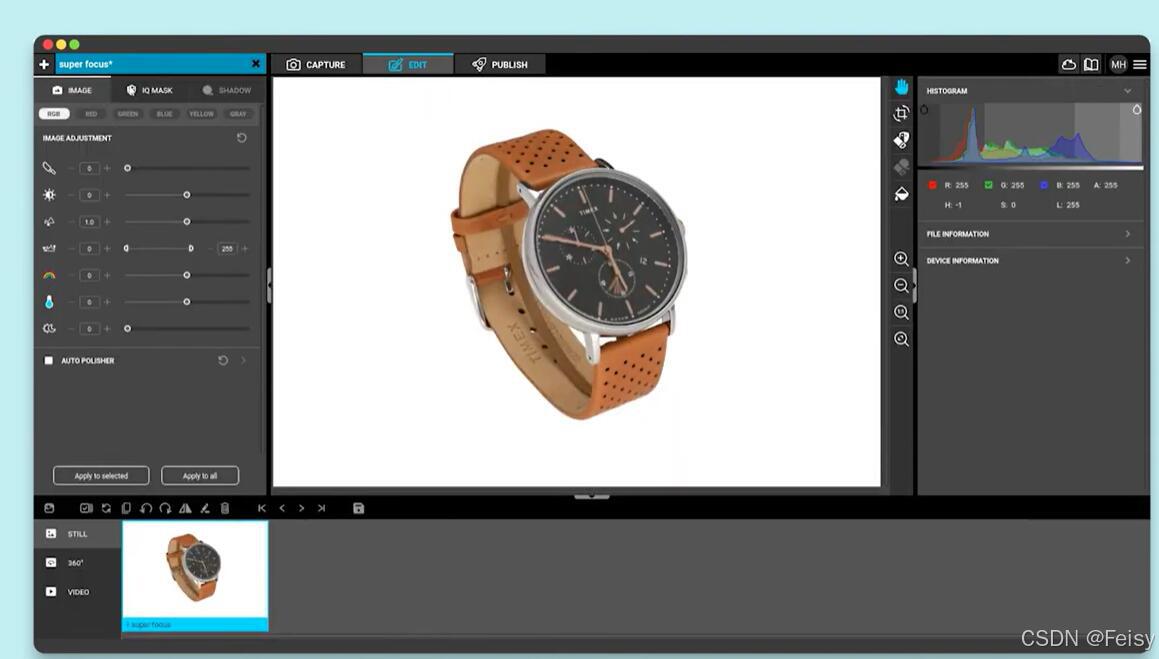Select the hand pan tool
This screenshot has width=1159, height=659.
[x=901, y=87]
